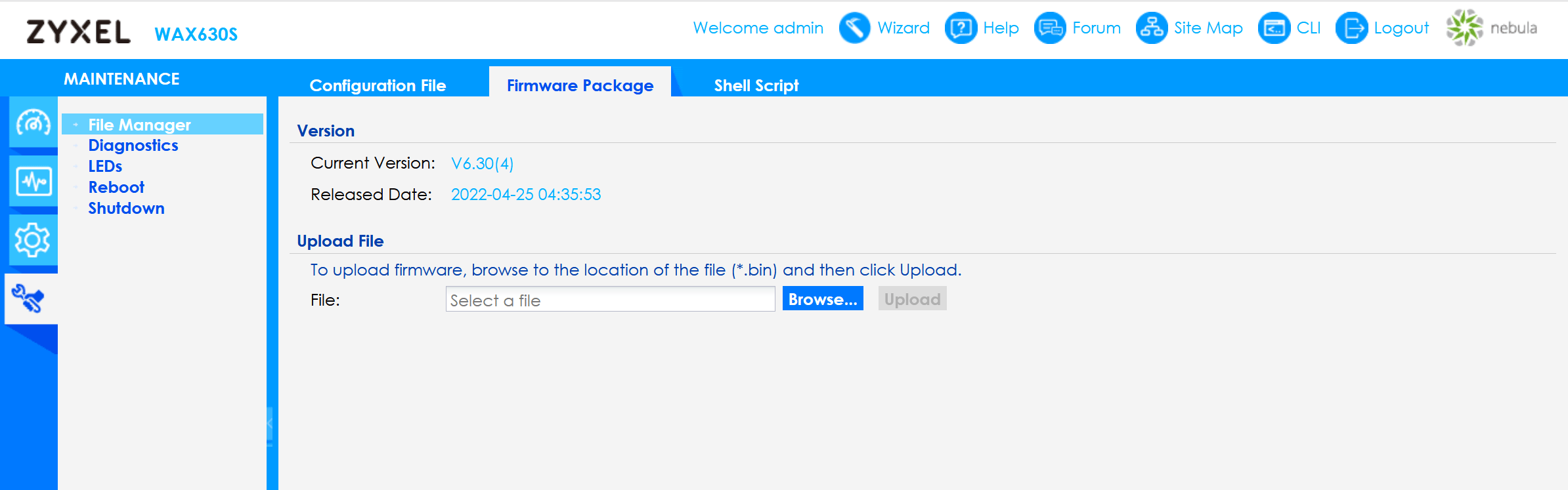
Task: Open Diagnostics in the maintenance menu
Action: point(133,146)
